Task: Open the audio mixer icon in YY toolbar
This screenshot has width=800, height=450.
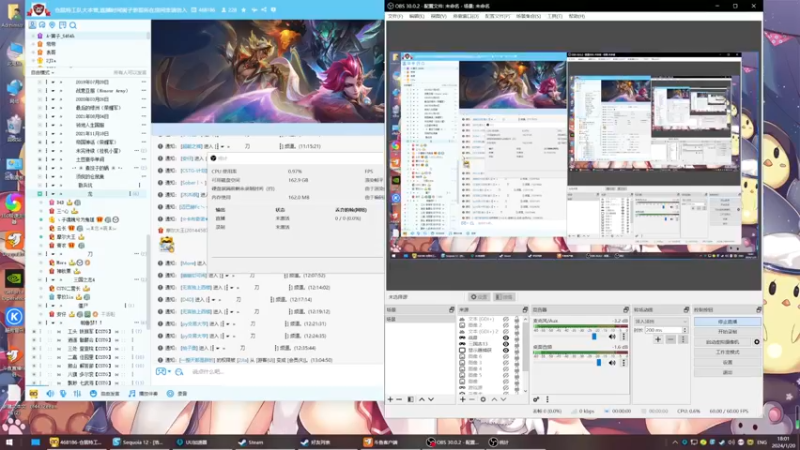Action: (76, 393)
